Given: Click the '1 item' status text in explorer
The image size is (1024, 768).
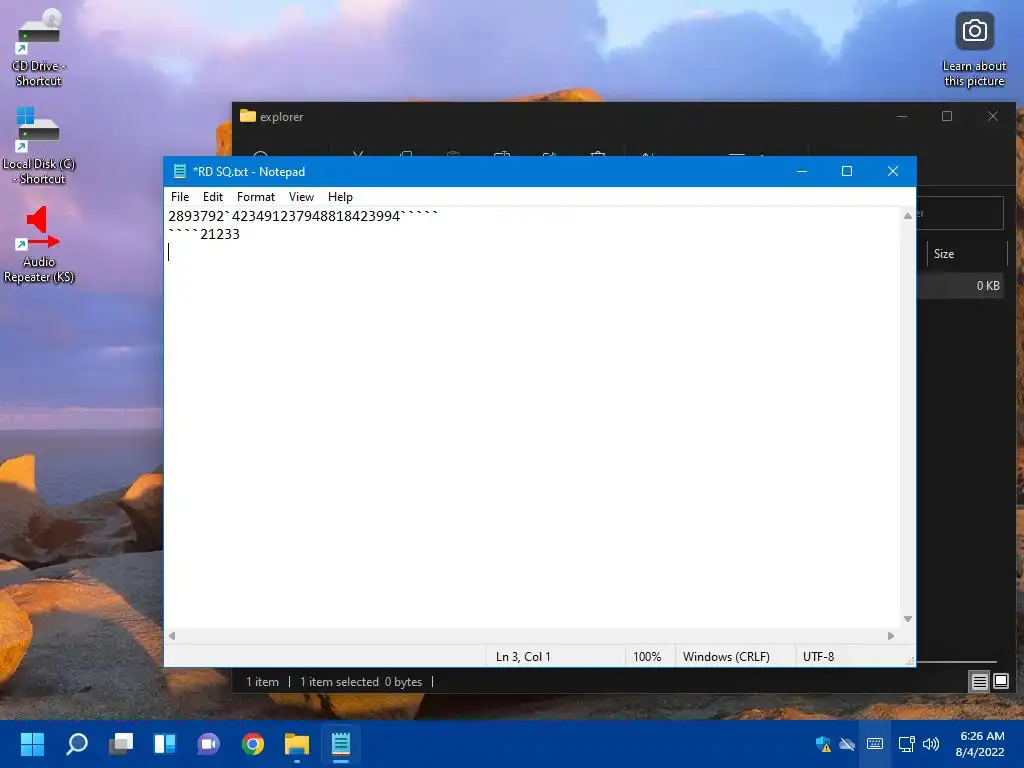Looking at the screenshot, I should tap(262, 682).
